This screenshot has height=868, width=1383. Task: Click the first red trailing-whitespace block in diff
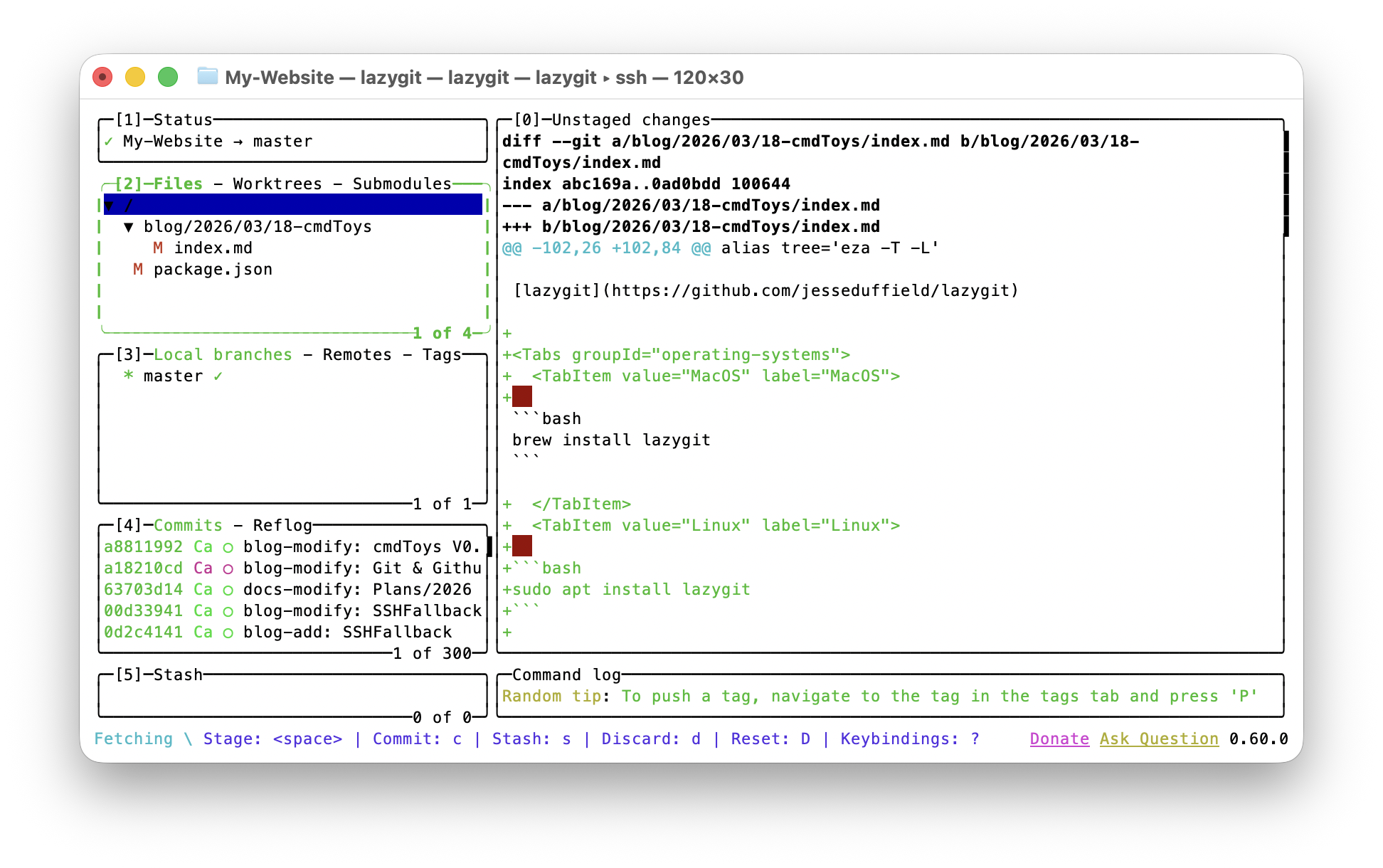[x=522, y=397]
